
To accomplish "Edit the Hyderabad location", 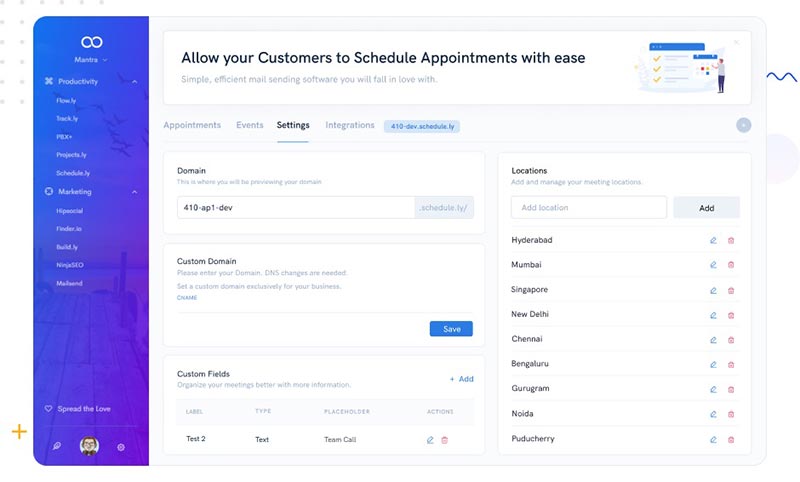I will 713,240.
